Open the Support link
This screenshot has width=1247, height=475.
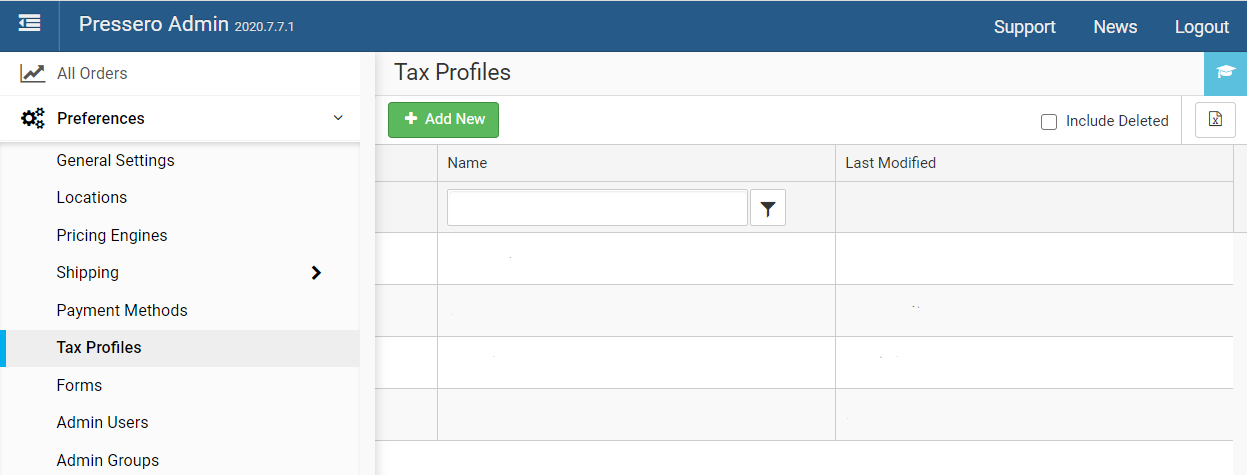coord(1024,27)
